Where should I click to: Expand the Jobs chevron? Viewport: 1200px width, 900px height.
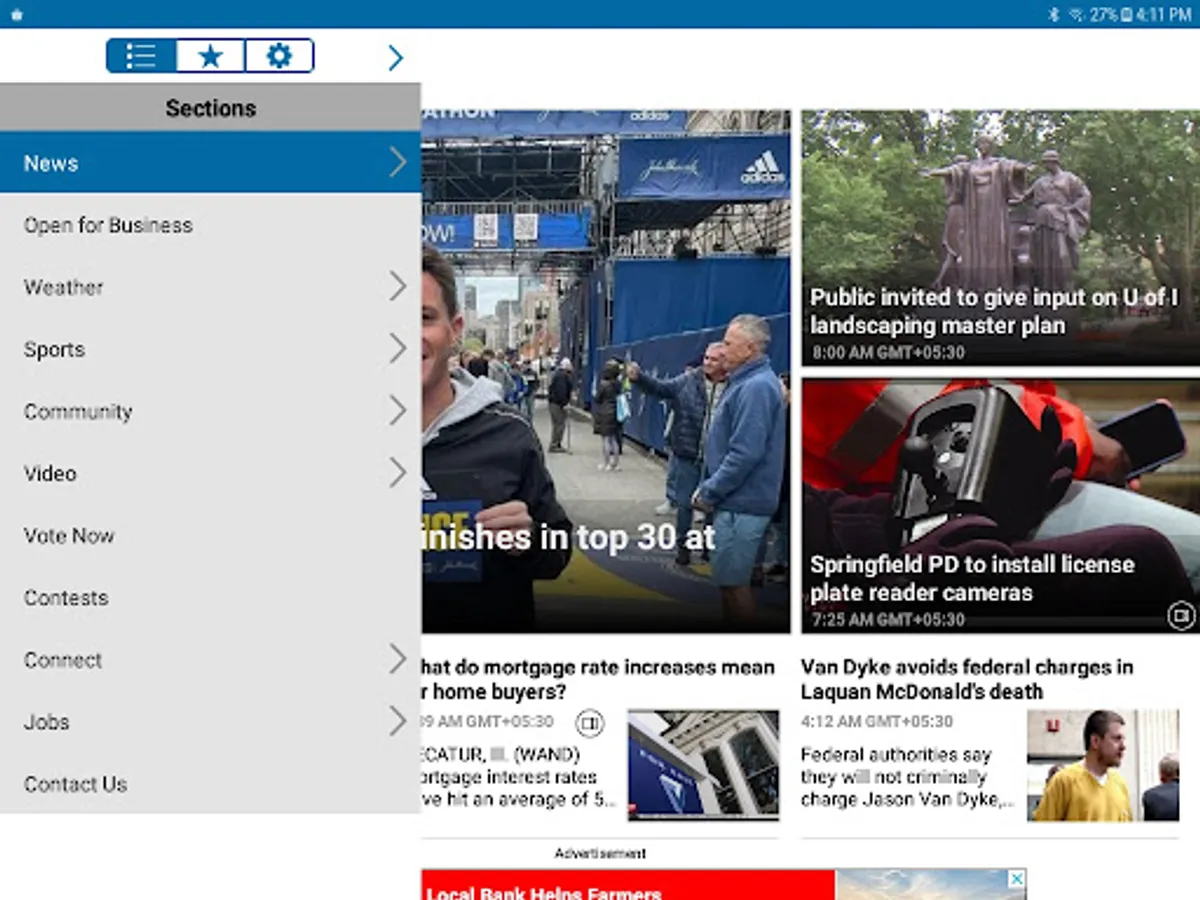[x=398, y=721]
